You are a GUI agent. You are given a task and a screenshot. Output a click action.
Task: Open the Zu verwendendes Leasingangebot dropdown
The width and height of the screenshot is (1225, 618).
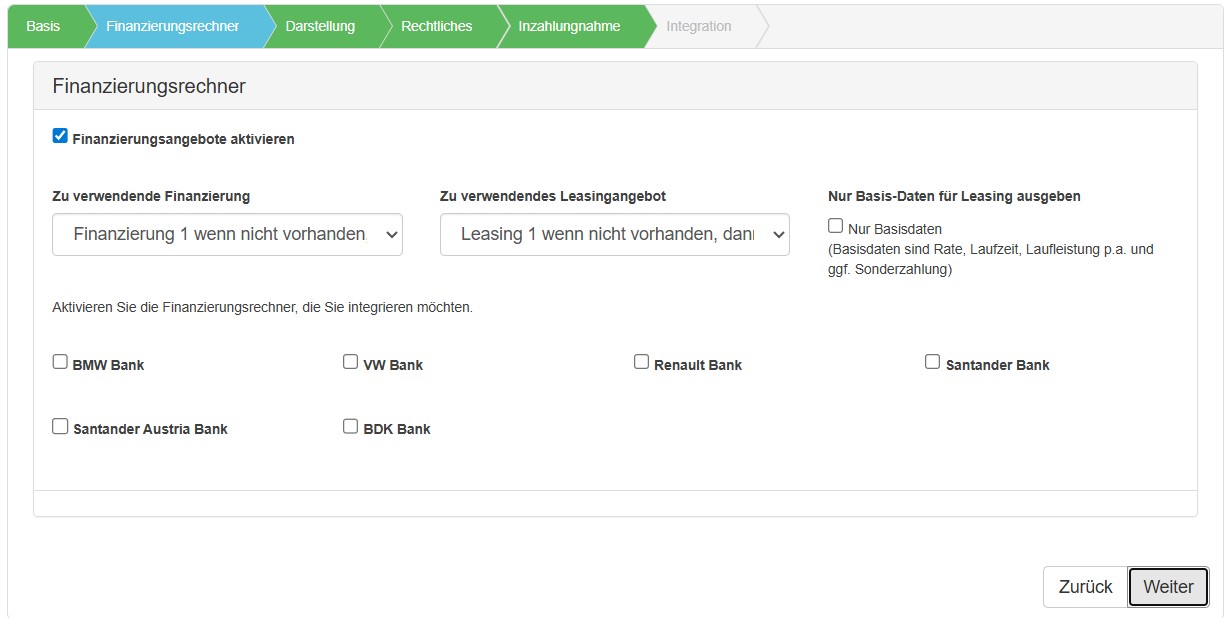(614, 234)
